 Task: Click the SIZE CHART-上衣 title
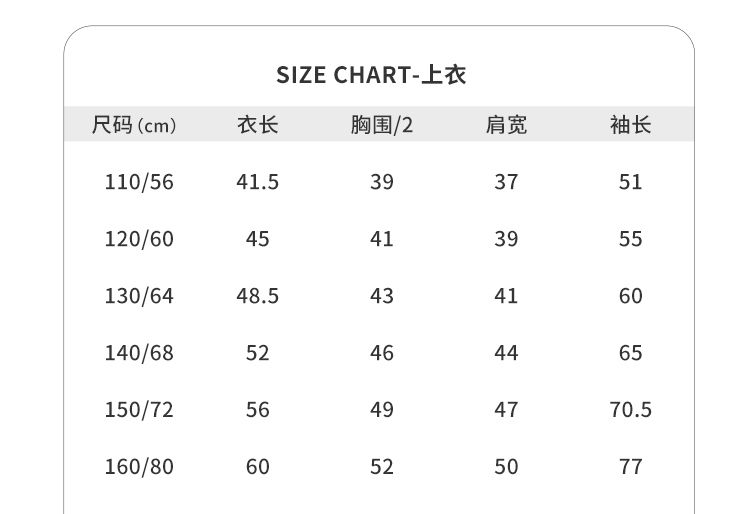click(371, 75)
